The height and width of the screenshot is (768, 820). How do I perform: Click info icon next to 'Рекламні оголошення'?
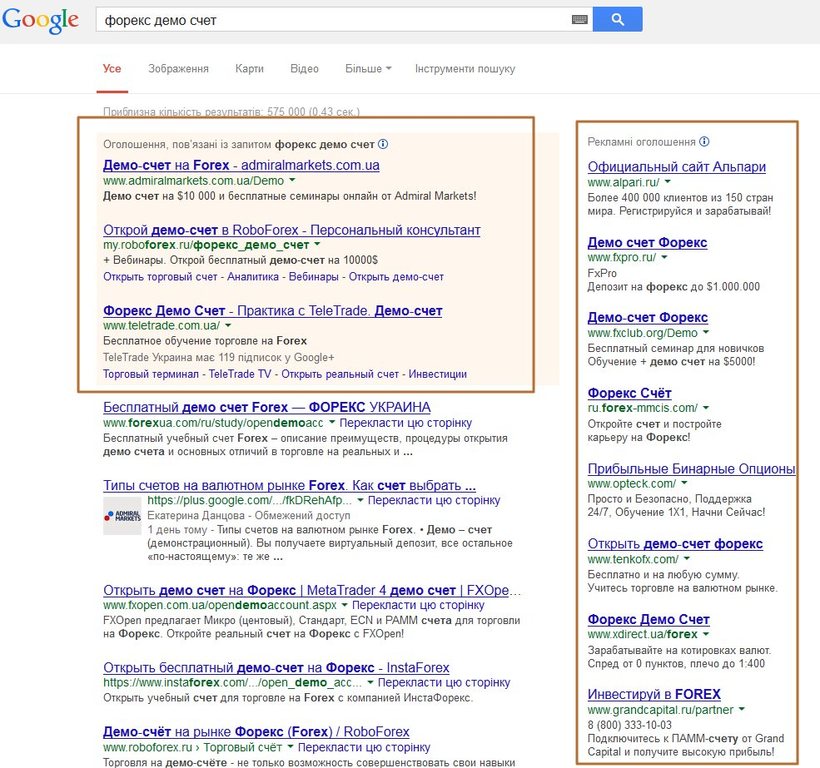(x=704, y=142)
